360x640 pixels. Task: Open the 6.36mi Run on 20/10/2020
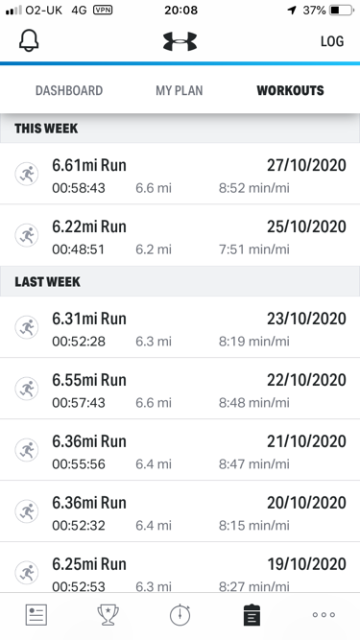[180, 511]
